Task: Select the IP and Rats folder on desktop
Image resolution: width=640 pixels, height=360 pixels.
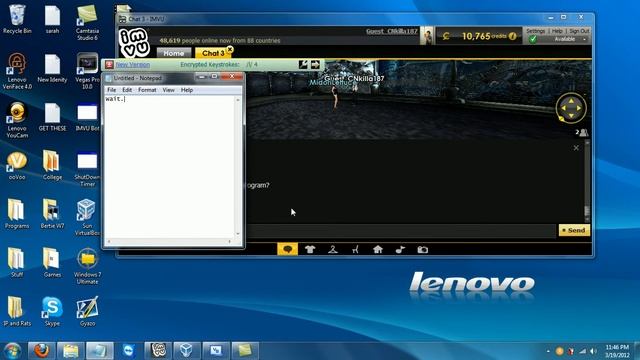Action: coord(17,311)
